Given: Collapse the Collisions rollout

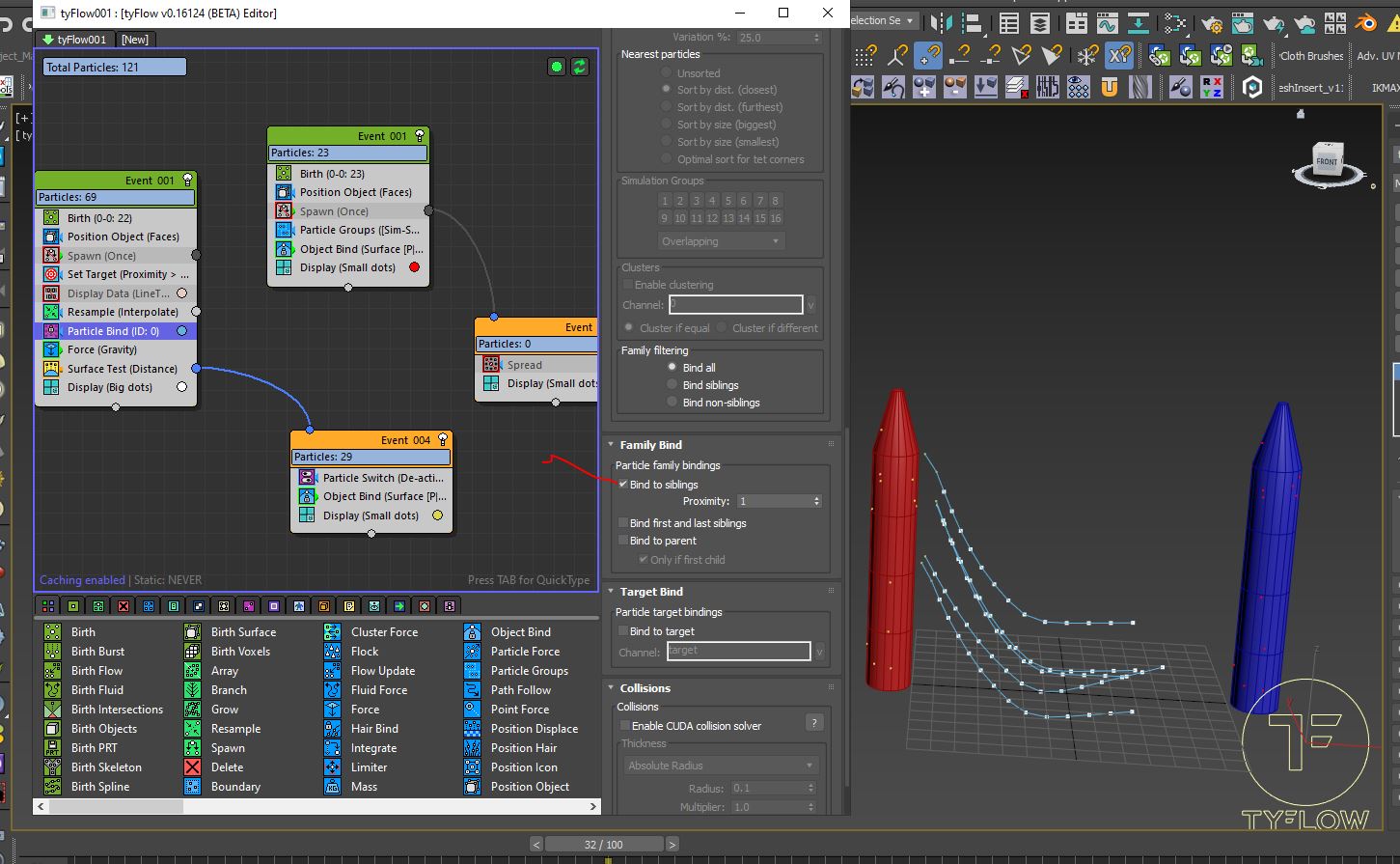Looking at the screenshot, I should (645, 688).
